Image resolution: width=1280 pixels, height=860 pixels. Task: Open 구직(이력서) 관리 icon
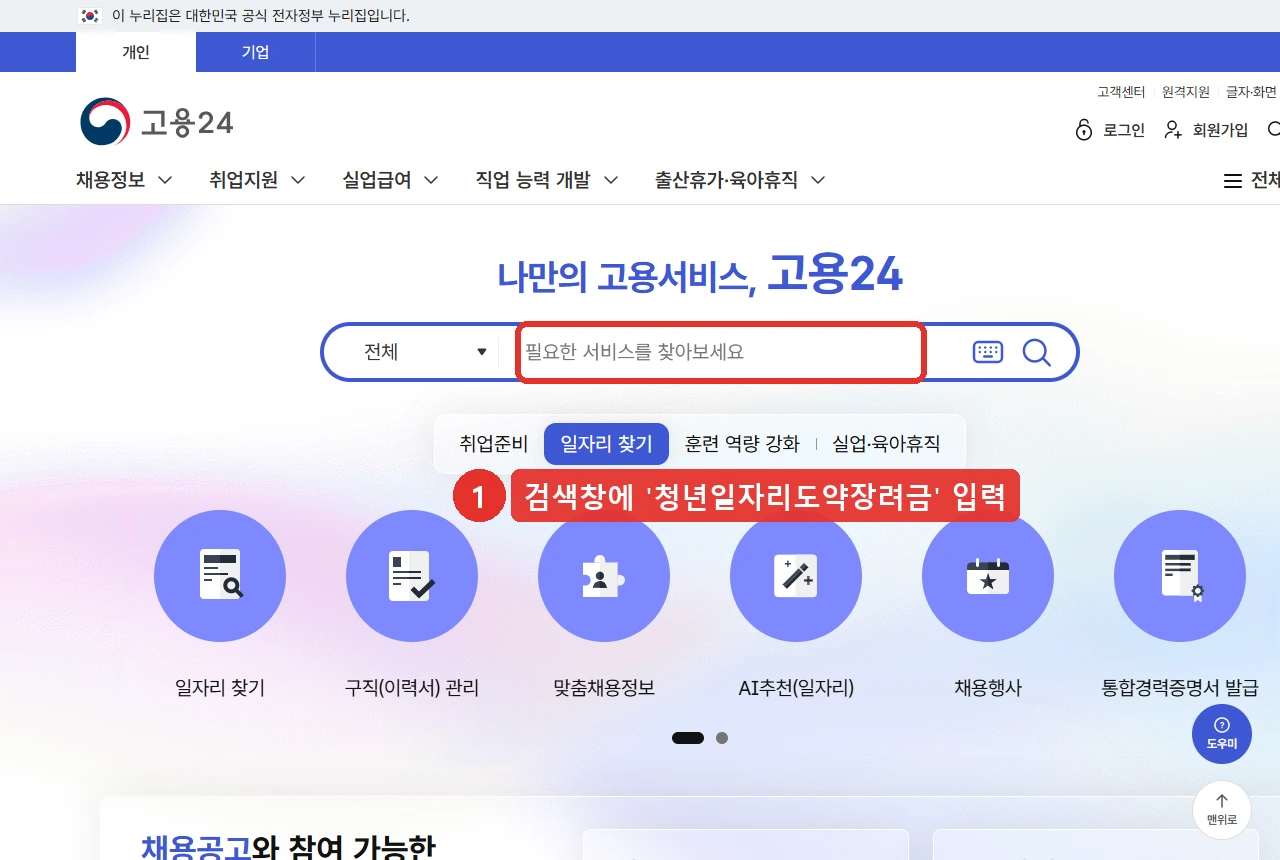(x=412, y=576)
